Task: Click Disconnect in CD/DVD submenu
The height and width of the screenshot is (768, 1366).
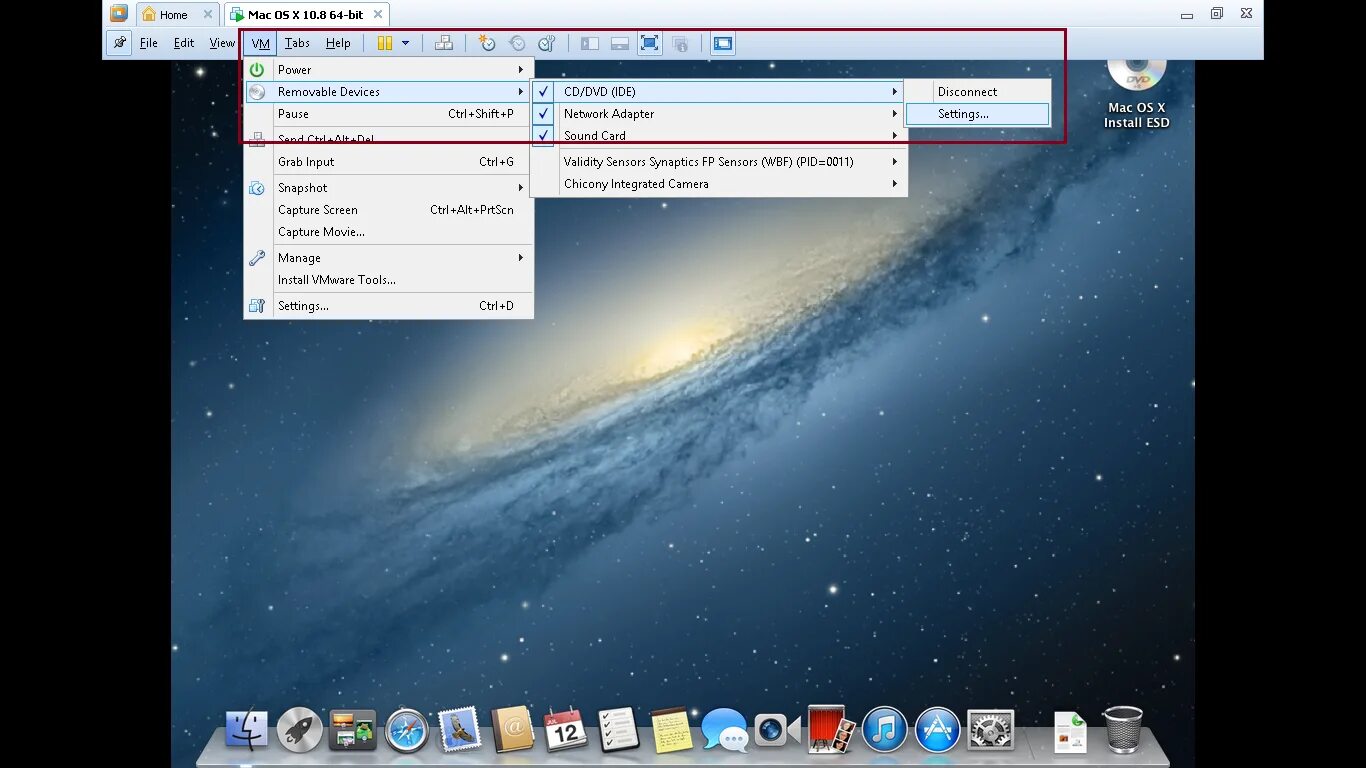Action: point(977,92)
